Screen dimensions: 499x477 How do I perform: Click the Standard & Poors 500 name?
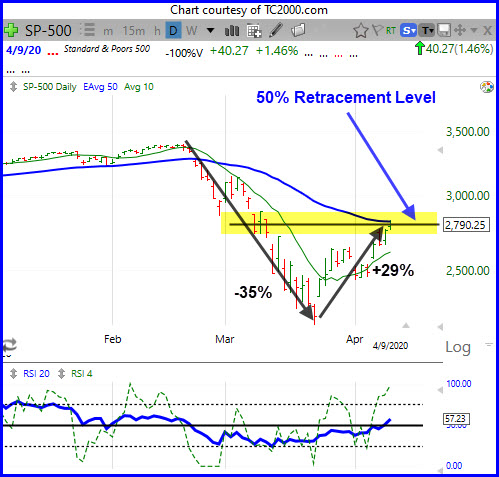107,49
